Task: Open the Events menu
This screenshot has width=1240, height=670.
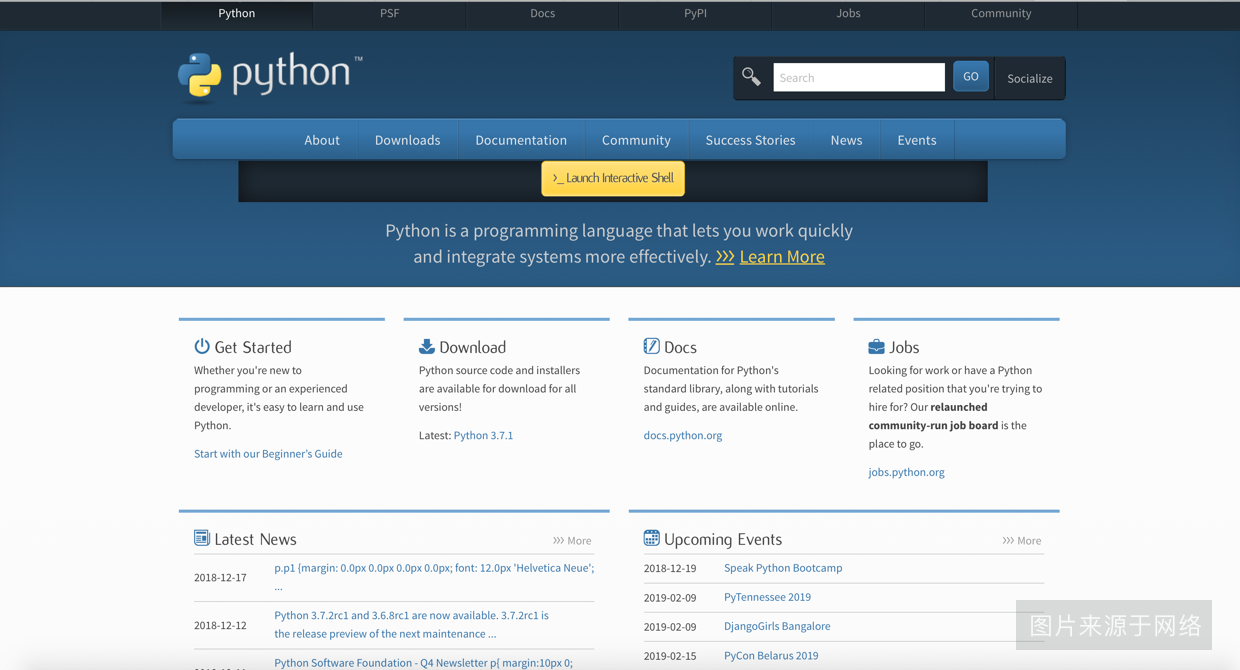Action: tap(917, 140)
